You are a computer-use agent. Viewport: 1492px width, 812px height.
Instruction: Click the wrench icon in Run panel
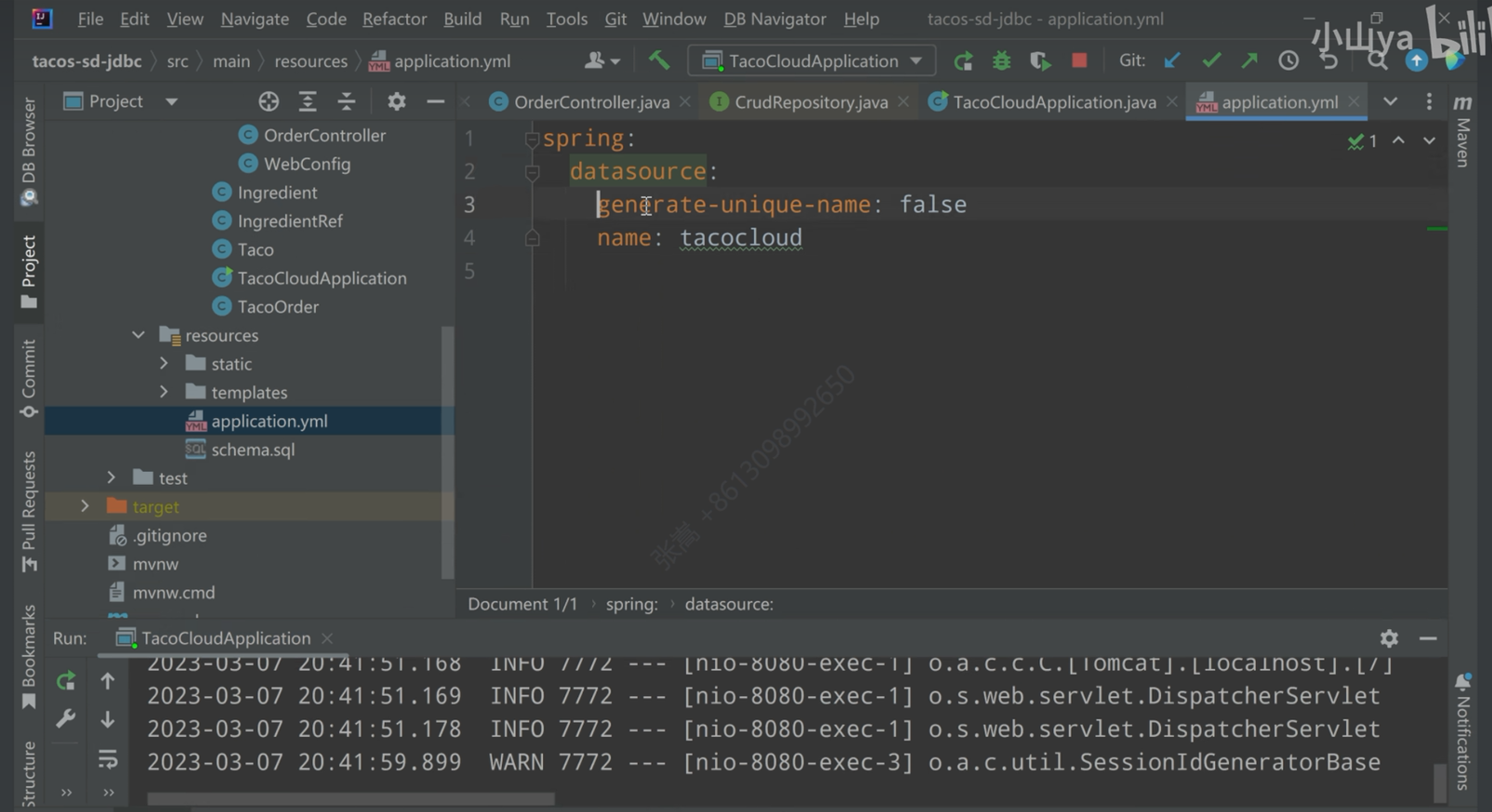65,718
